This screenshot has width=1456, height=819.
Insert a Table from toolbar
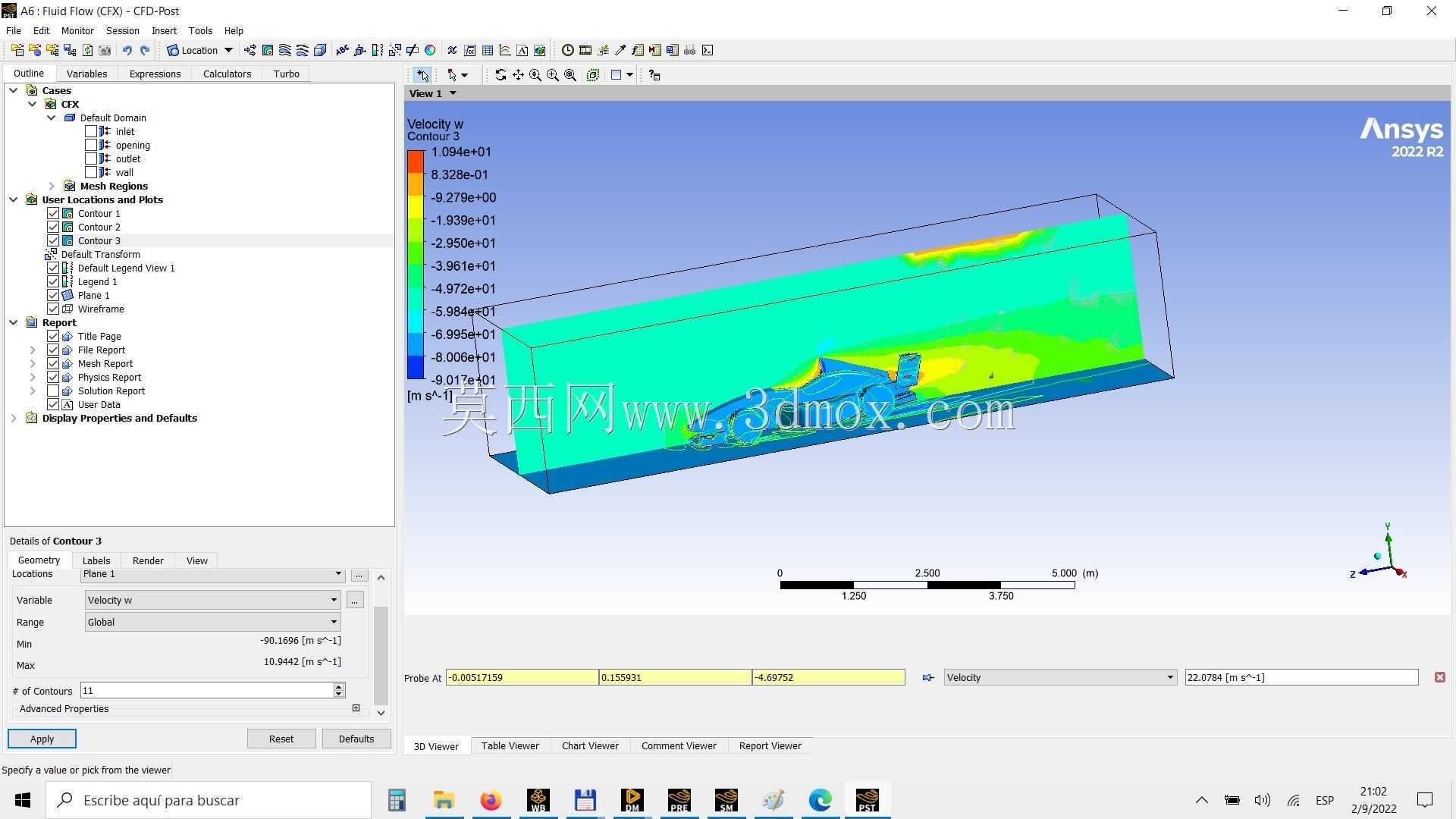[x=488, y=50]
